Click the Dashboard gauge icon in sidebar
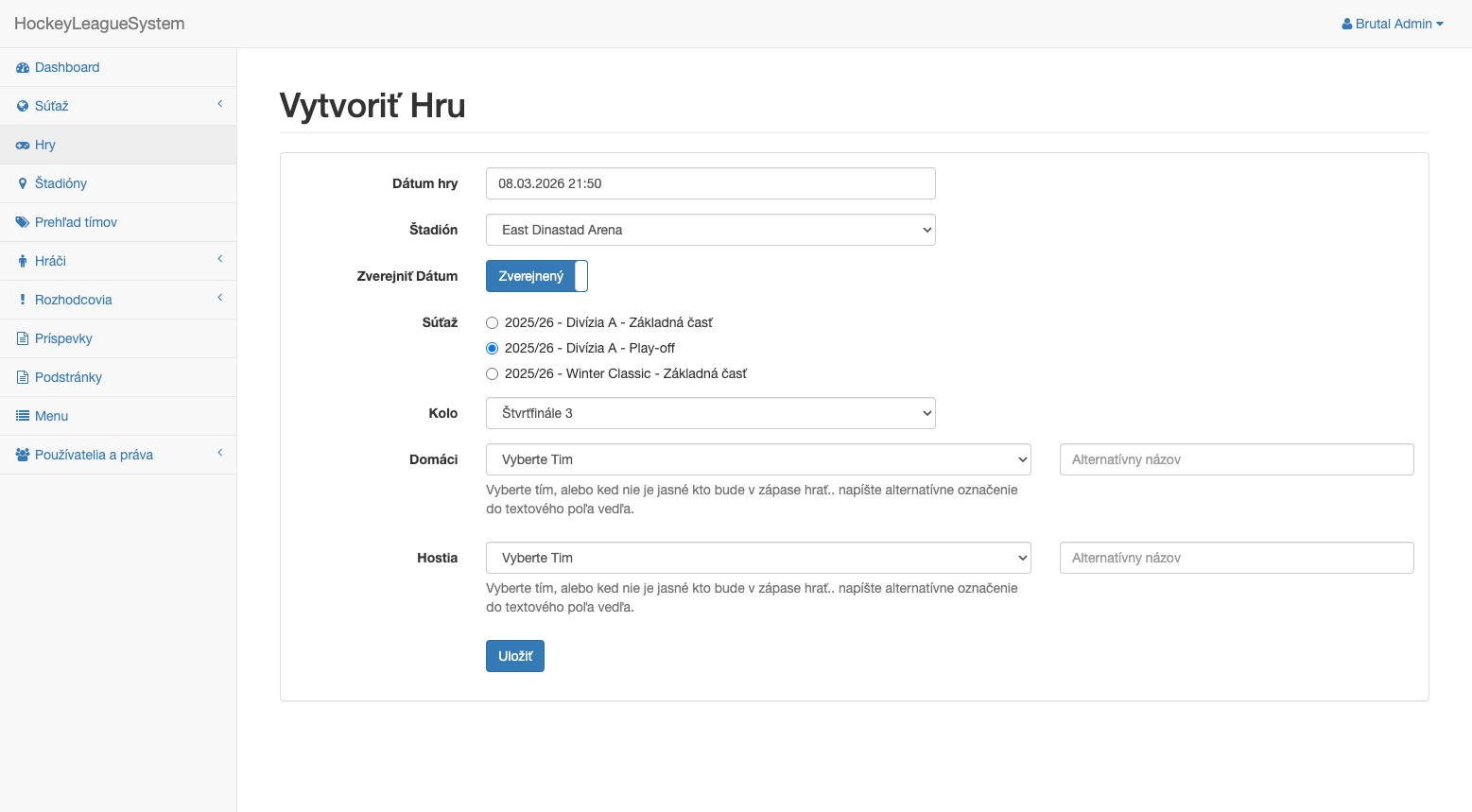1472x812 pixels. (22, 67)
